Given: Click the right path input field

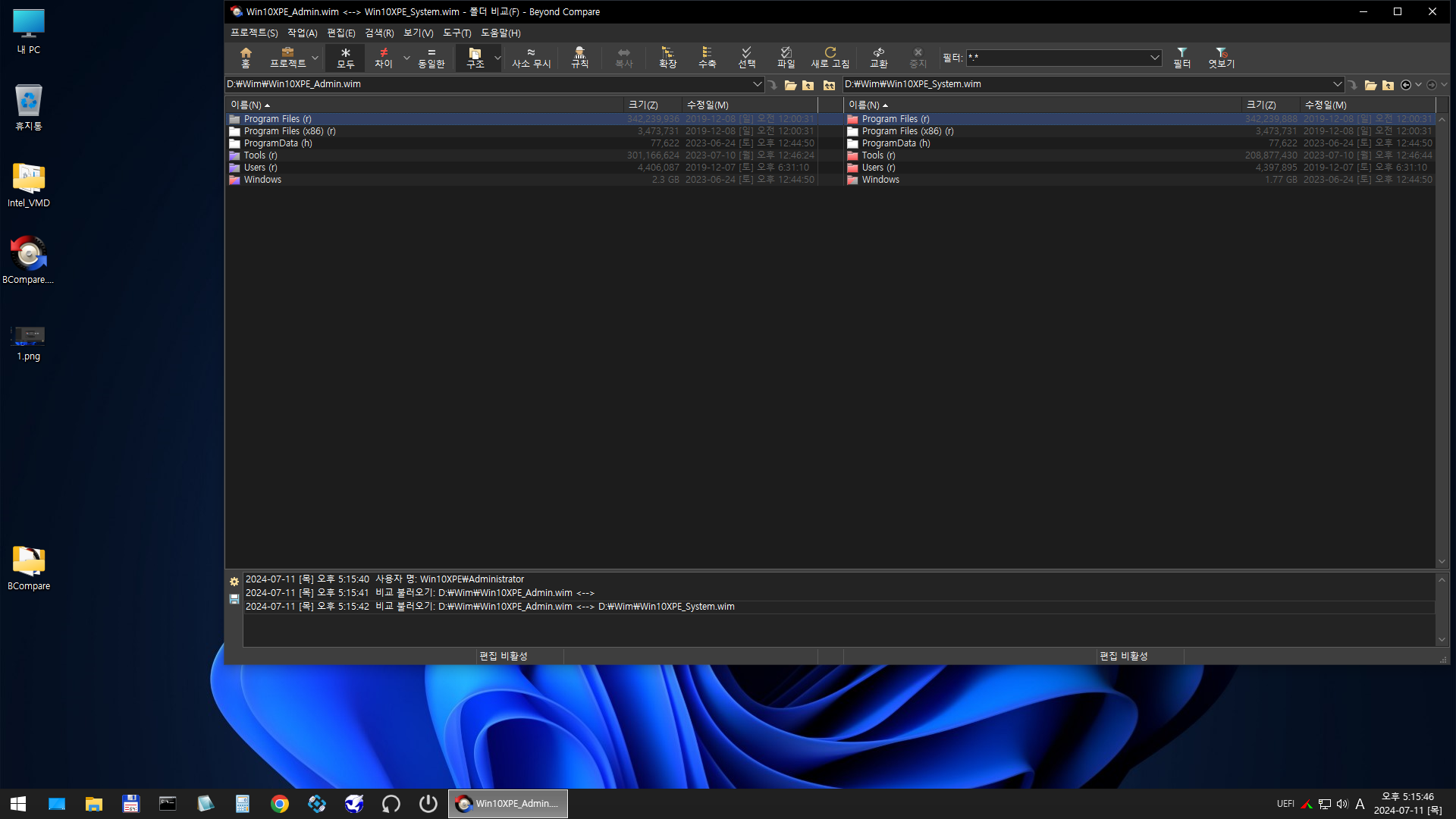Looking at the screenshot, I should pos(1087,84).
